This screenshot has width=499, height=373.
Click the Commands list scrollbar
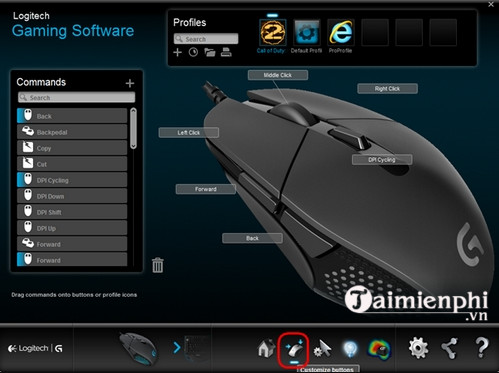pos(133,128)
